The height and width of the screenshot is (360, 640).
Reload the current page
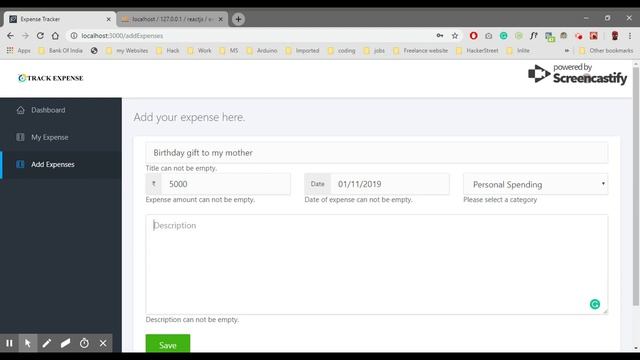coord(40,36)
